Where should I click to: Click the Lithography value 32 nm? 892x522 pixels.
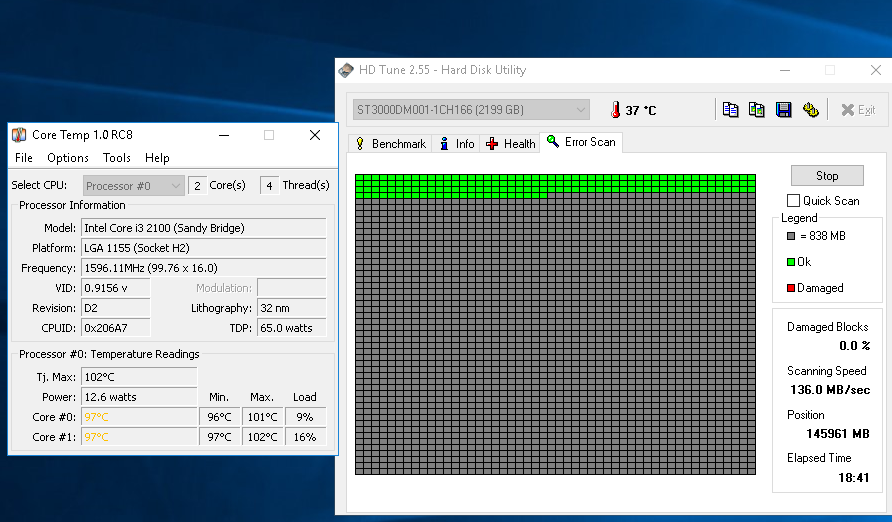coord(292,308)
